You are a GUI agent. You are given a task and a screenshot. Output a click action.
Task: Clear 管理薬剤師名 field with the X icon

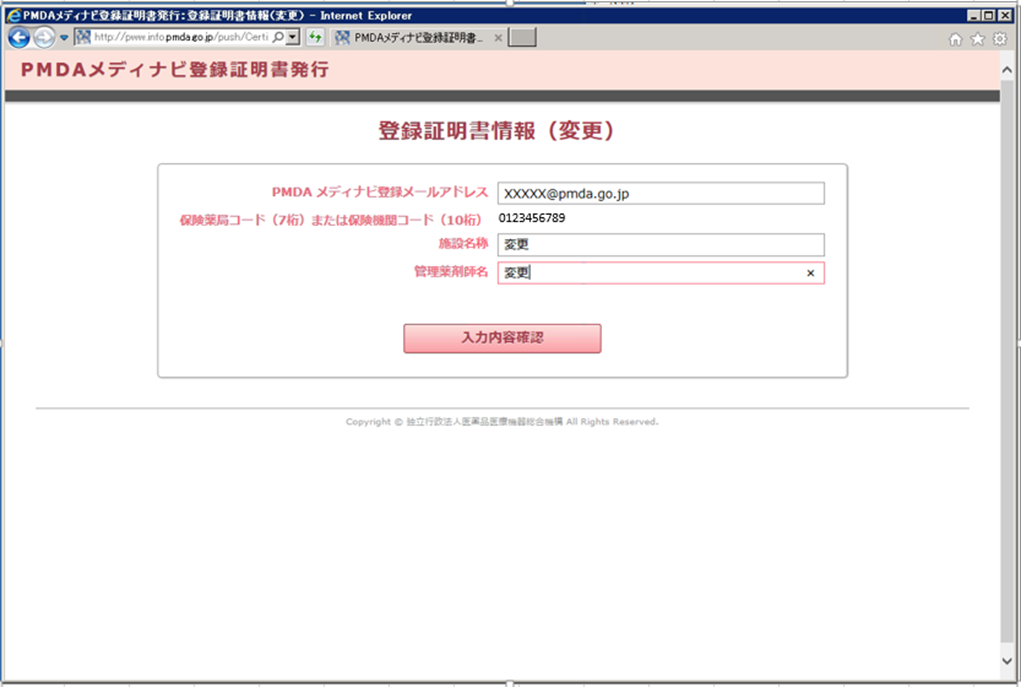pyautogui.click(x=811, y=273)
